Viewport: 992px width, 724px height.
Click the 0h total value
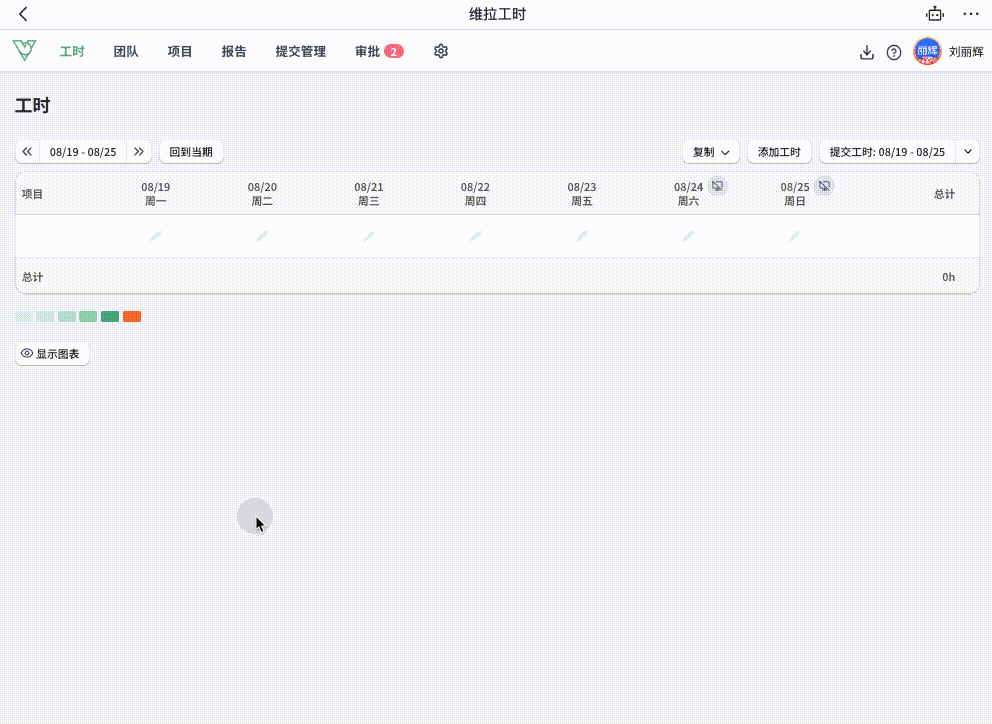948,277
